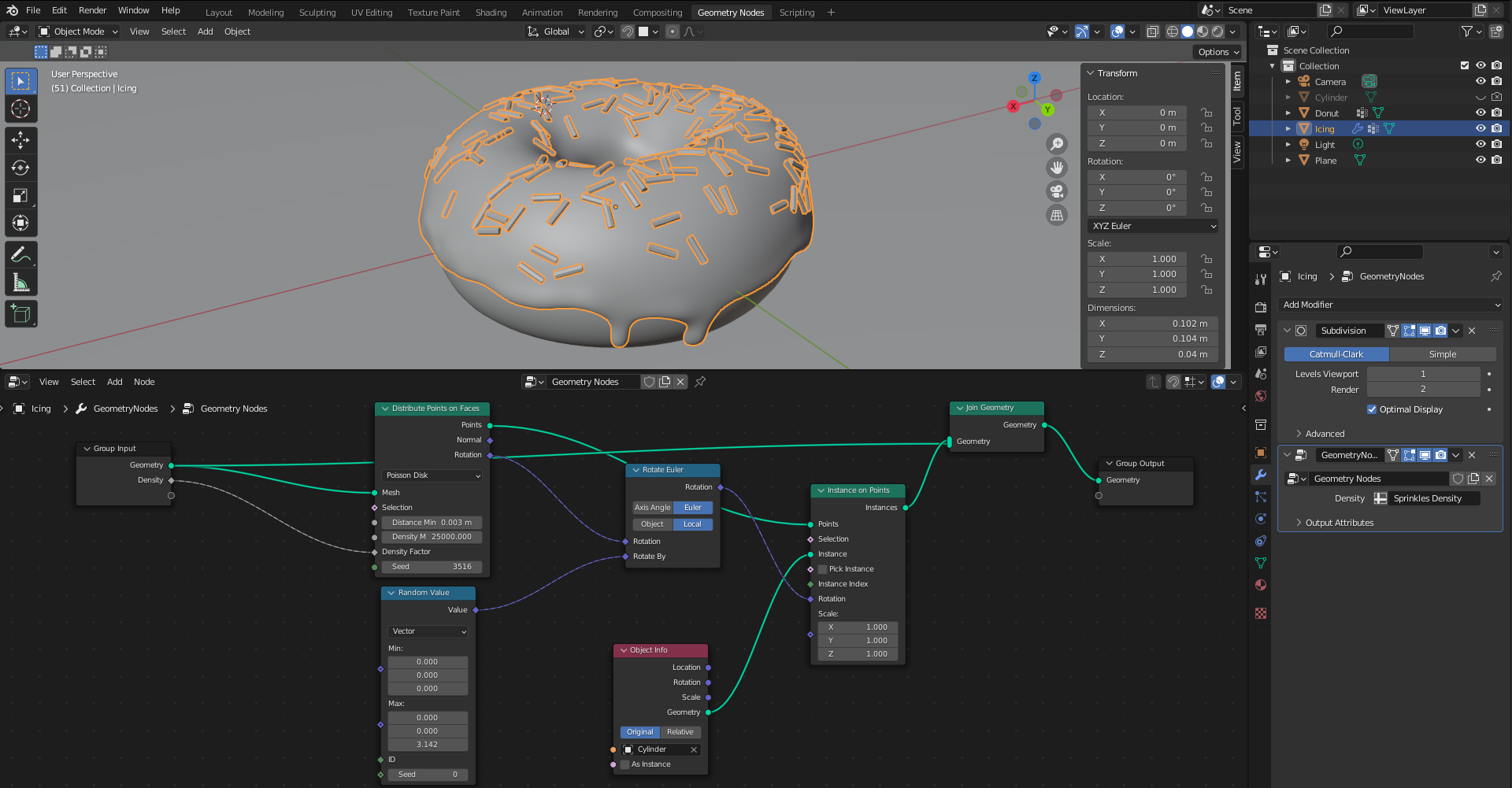Activate the Annotate pencil tool
Screen dimensions: 1512x788
pyautogui.click(x=20, y=254)
